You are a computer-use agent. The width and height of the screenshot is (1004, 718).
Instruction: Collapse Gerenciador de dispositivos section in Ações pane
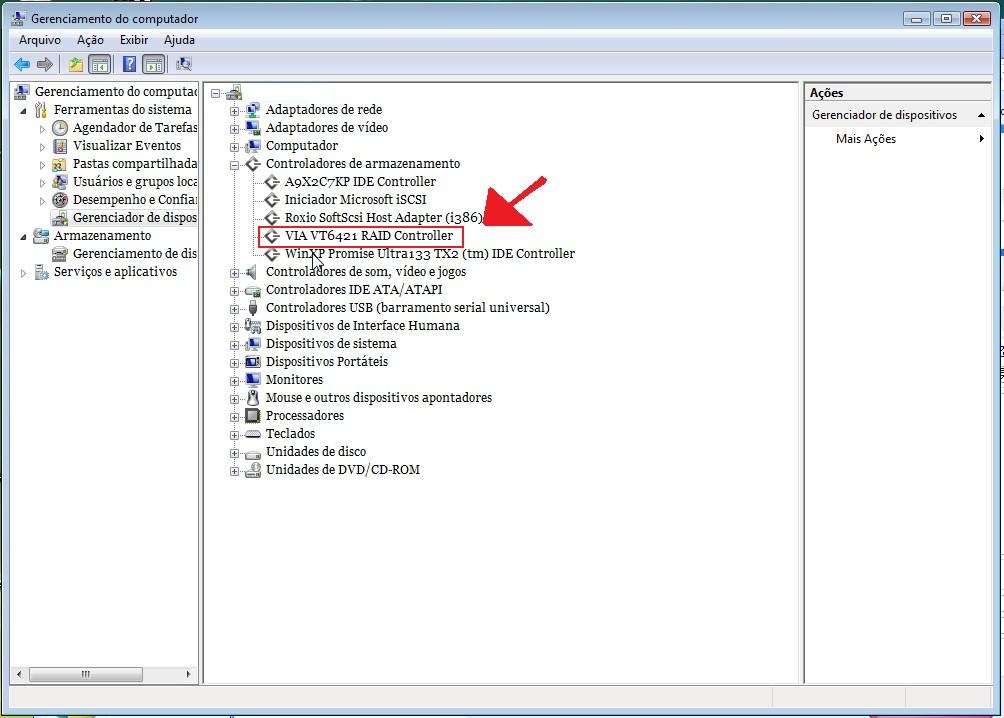pos(981,115)
